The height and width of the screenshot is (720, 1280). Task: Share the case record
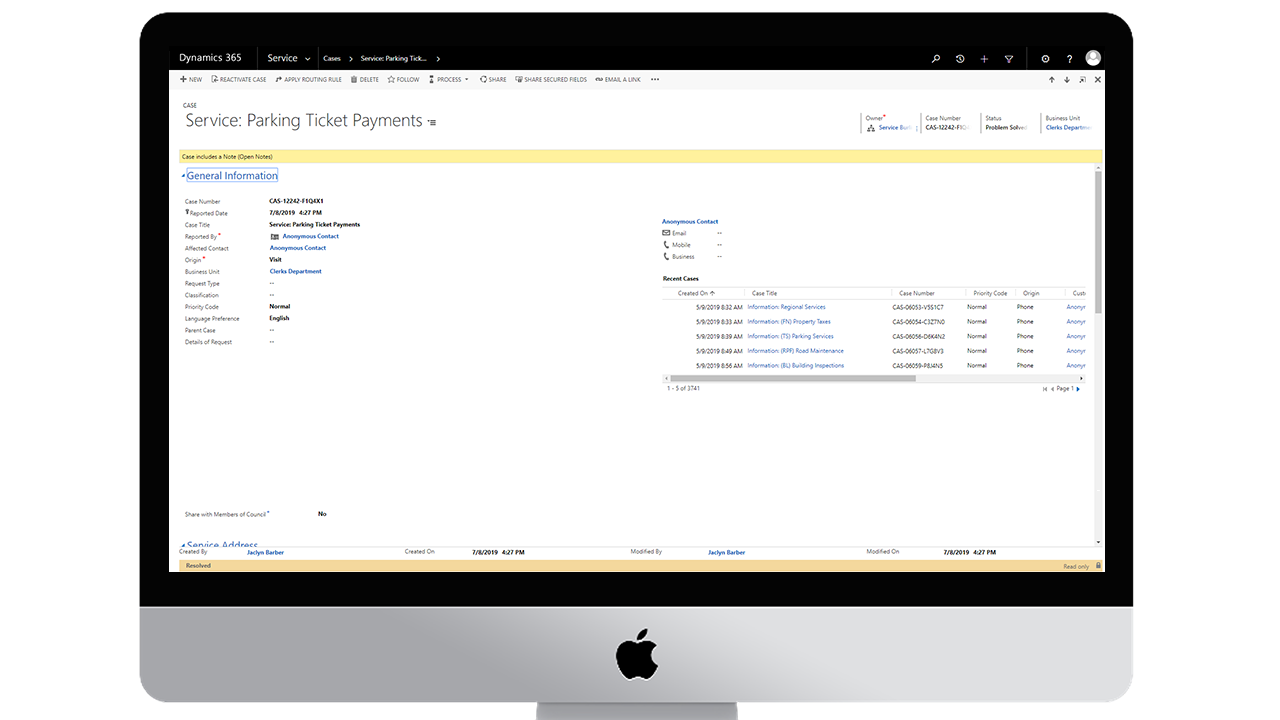(492, 79)
